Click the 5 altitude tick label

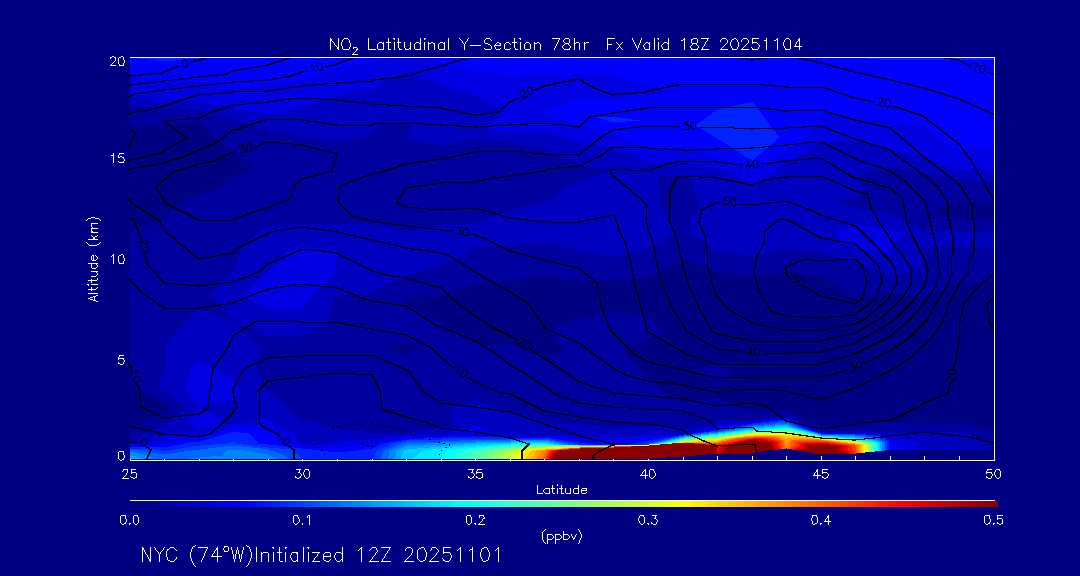118,359
